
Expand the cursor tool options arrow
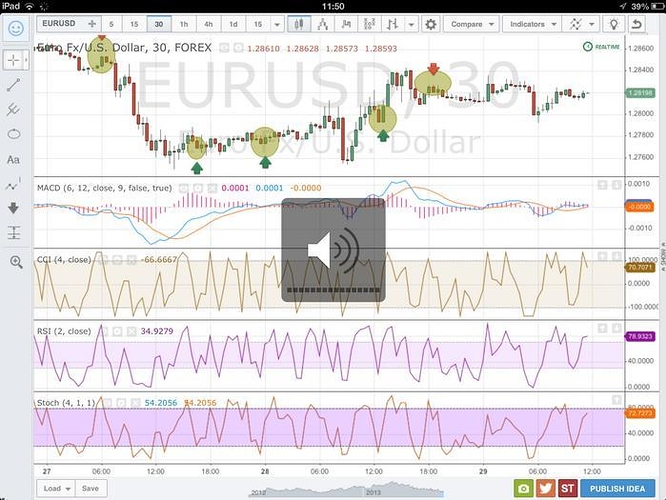[x=26, y=60]
